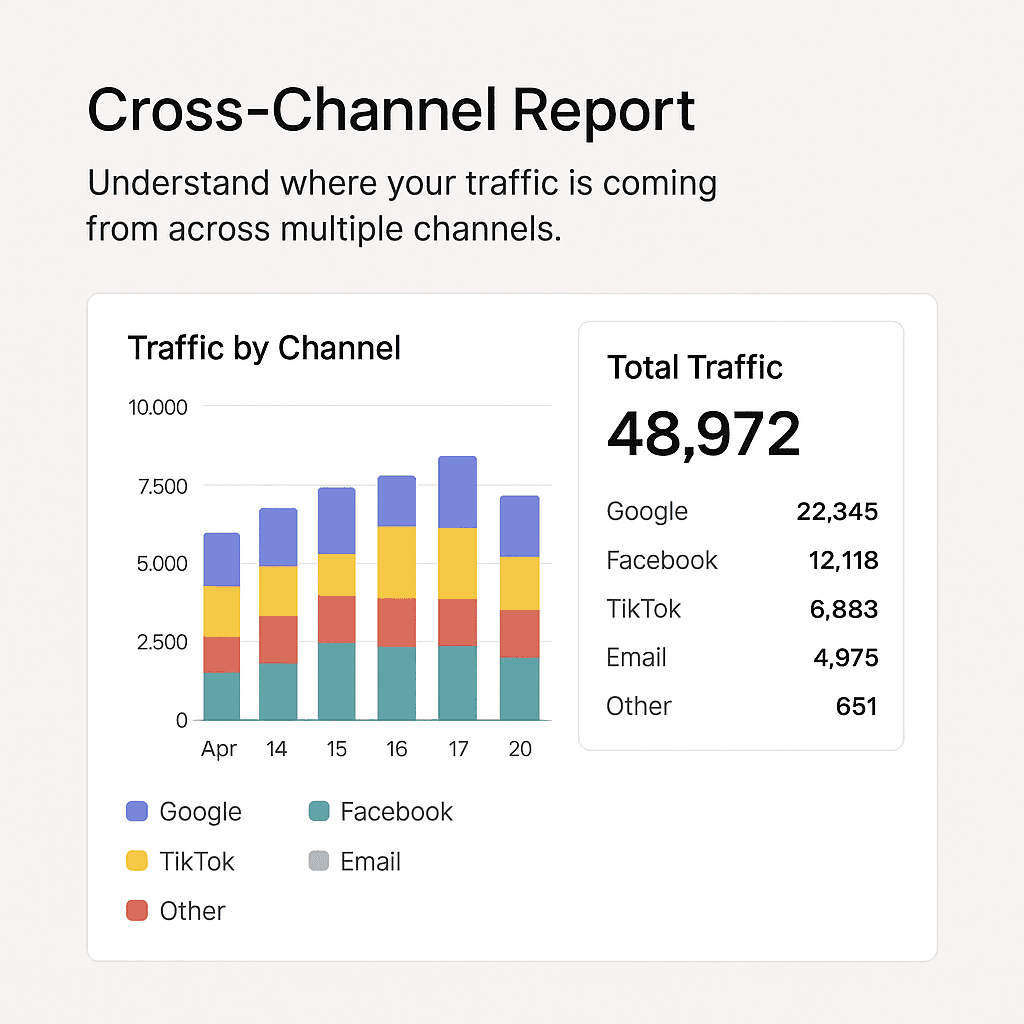Click the red Other legend swatch
Screen dimensions: 1024x1024
pyautogui.click(x=137, y=911)
